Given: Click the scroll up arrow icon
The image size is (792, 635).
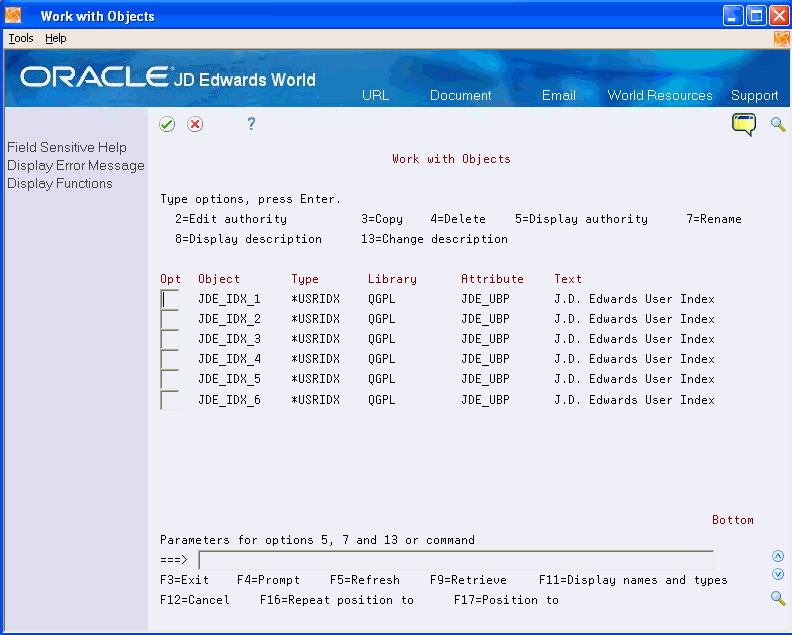Looking at the screenshot, I should [x=778, y=556].
